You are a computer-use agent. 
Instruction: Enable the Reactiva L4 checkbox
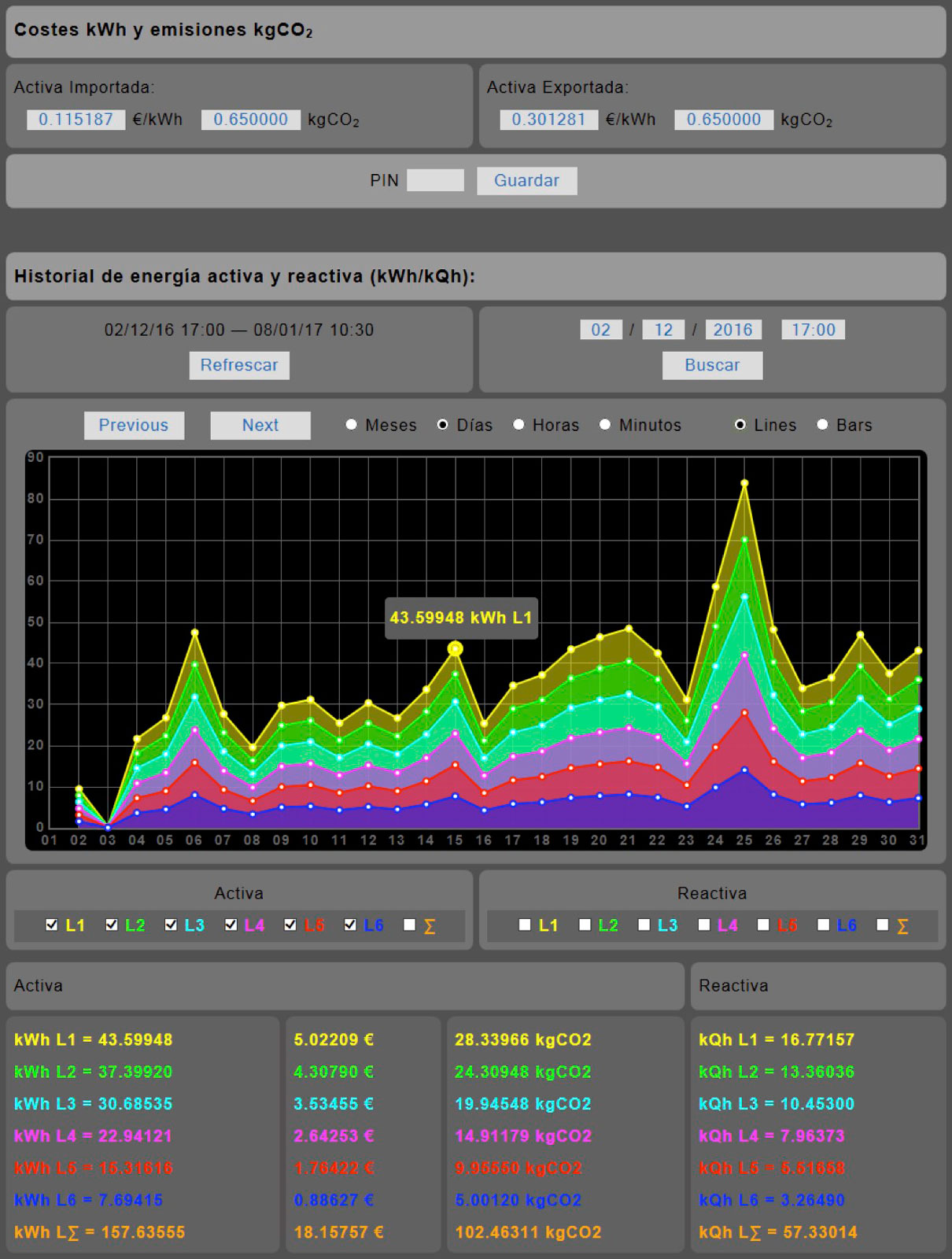[704, 925]
